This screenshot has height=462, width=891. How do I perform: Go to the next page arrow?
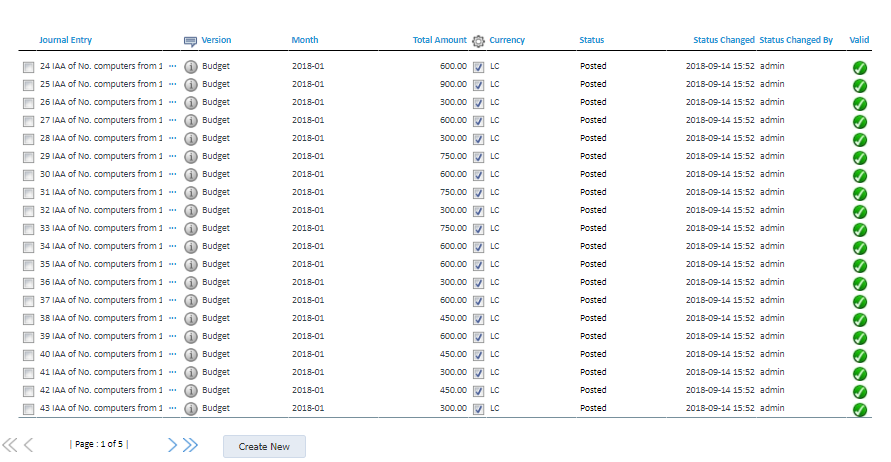point(172,445)
